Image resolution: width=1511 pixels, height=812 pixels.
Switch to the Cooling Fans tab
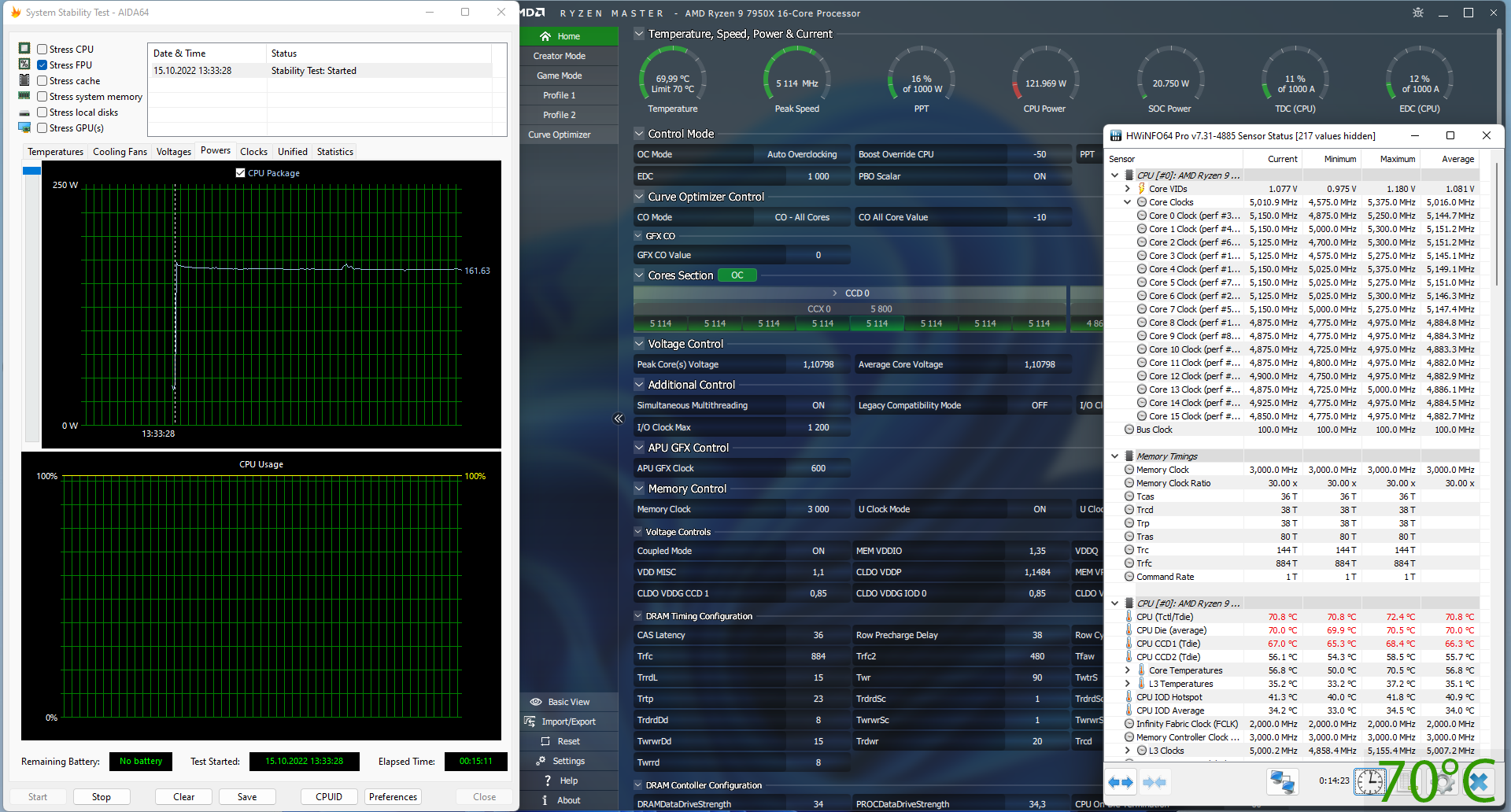[120, 152]
